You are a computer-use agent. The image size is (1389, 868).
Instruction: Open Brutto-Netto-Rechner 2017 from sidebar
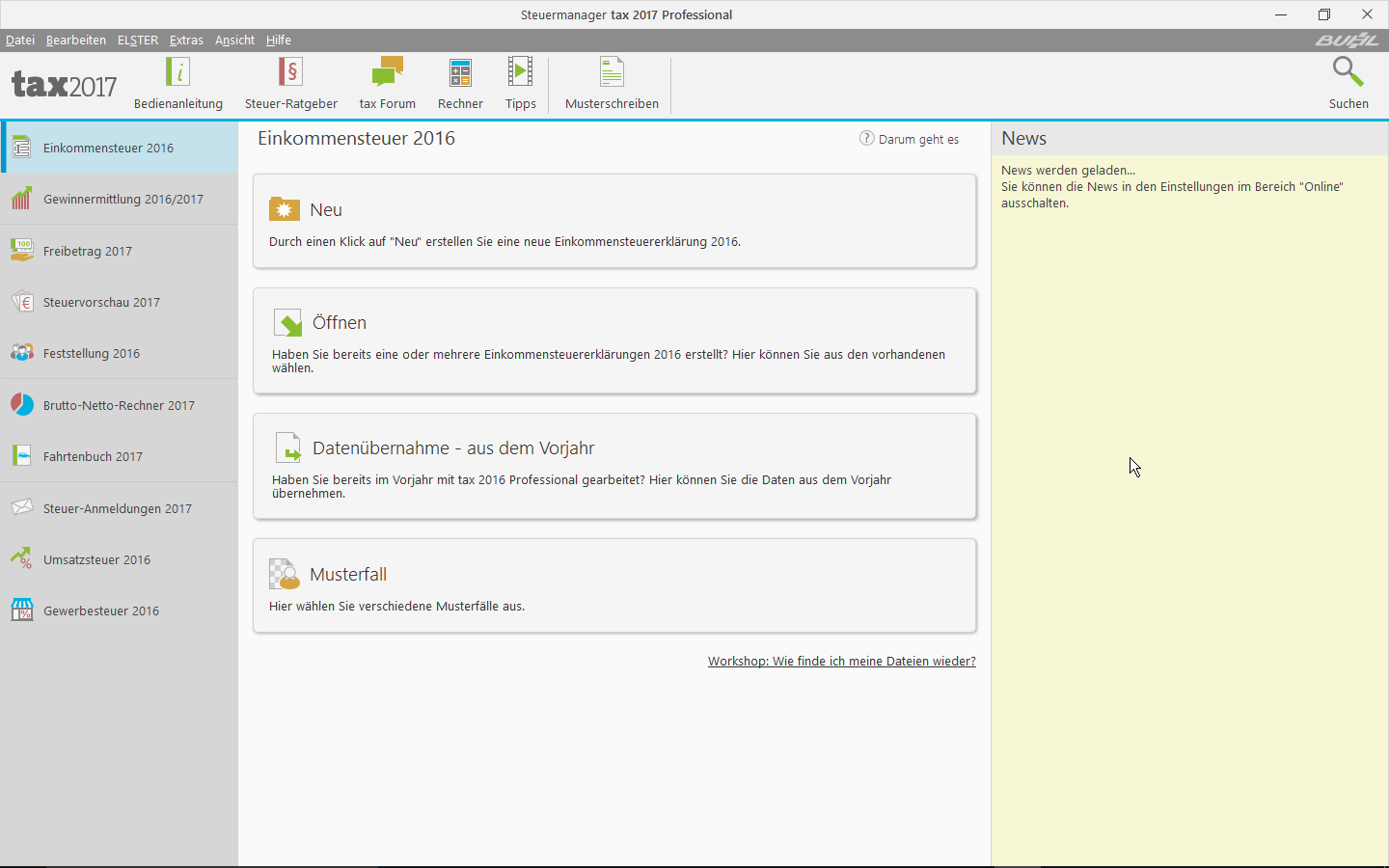pos(119,405)
